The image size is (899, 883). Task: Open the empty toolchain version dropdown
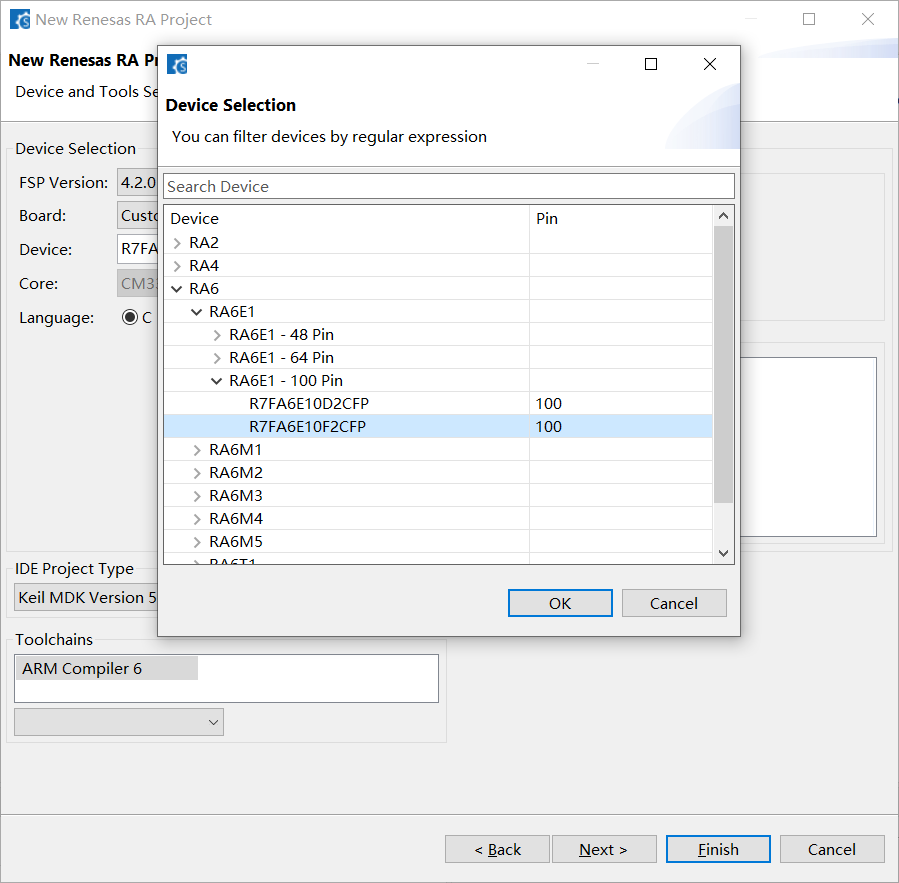(x=119, y=722)
